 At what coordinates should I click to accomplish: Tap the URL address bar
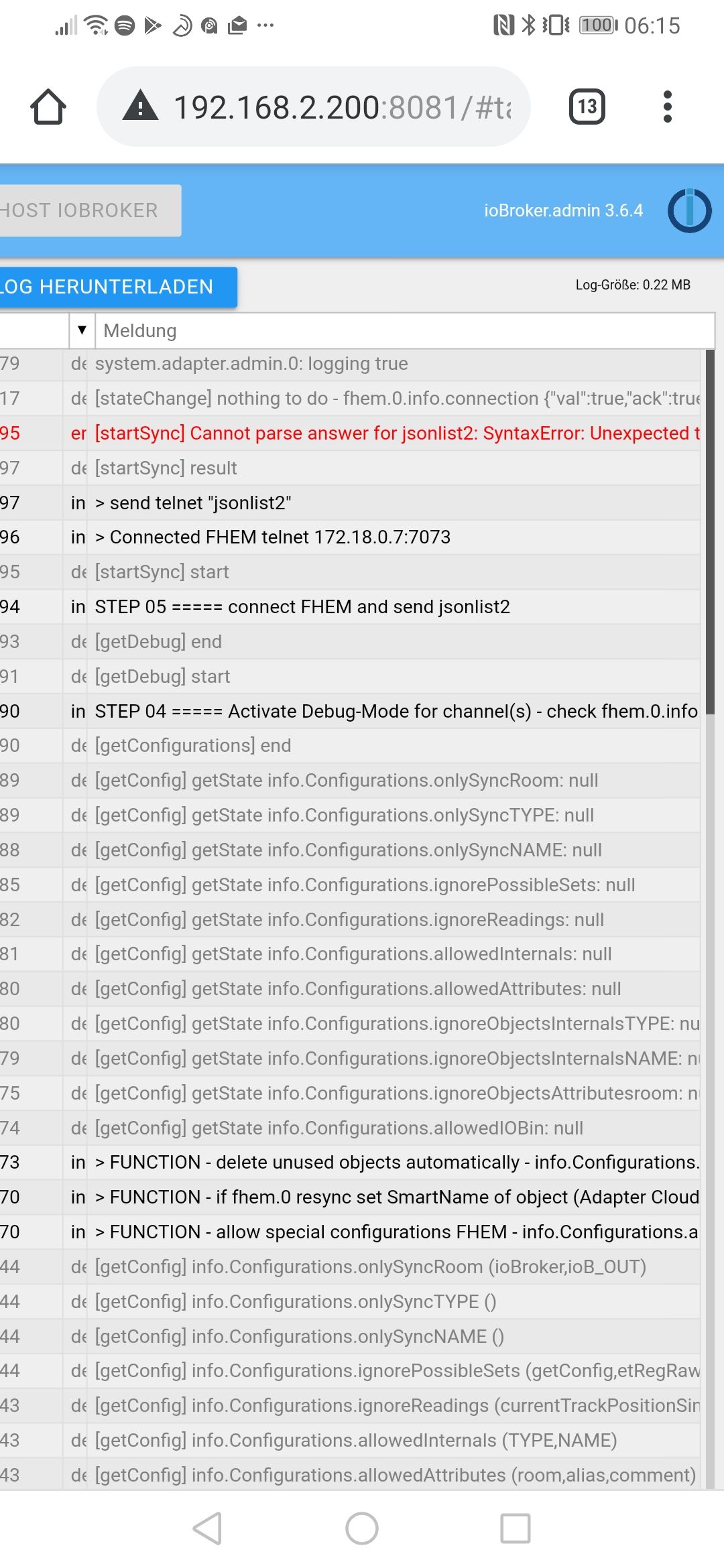314,107
